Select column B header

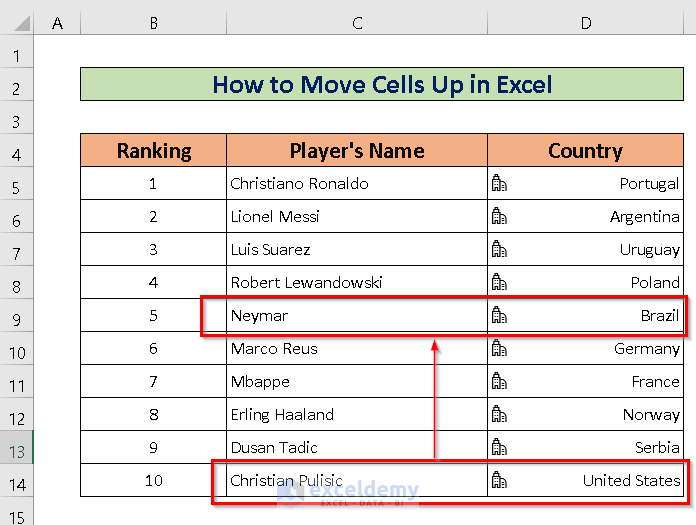tap(154, 23)
